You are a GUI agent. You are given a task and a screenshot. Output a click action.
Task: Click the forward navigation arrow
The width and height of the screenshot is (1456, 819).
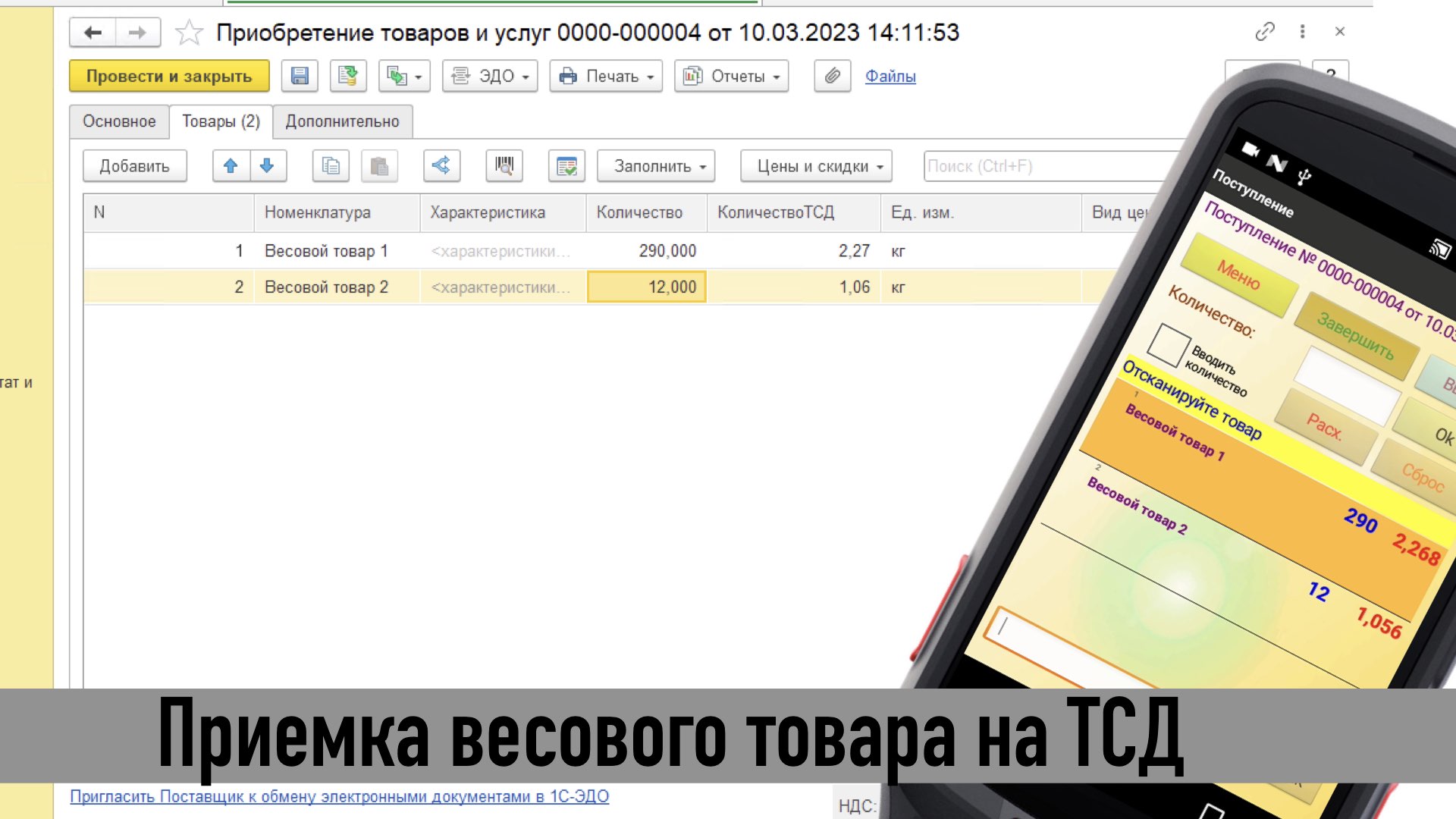(x=137, y=33)
